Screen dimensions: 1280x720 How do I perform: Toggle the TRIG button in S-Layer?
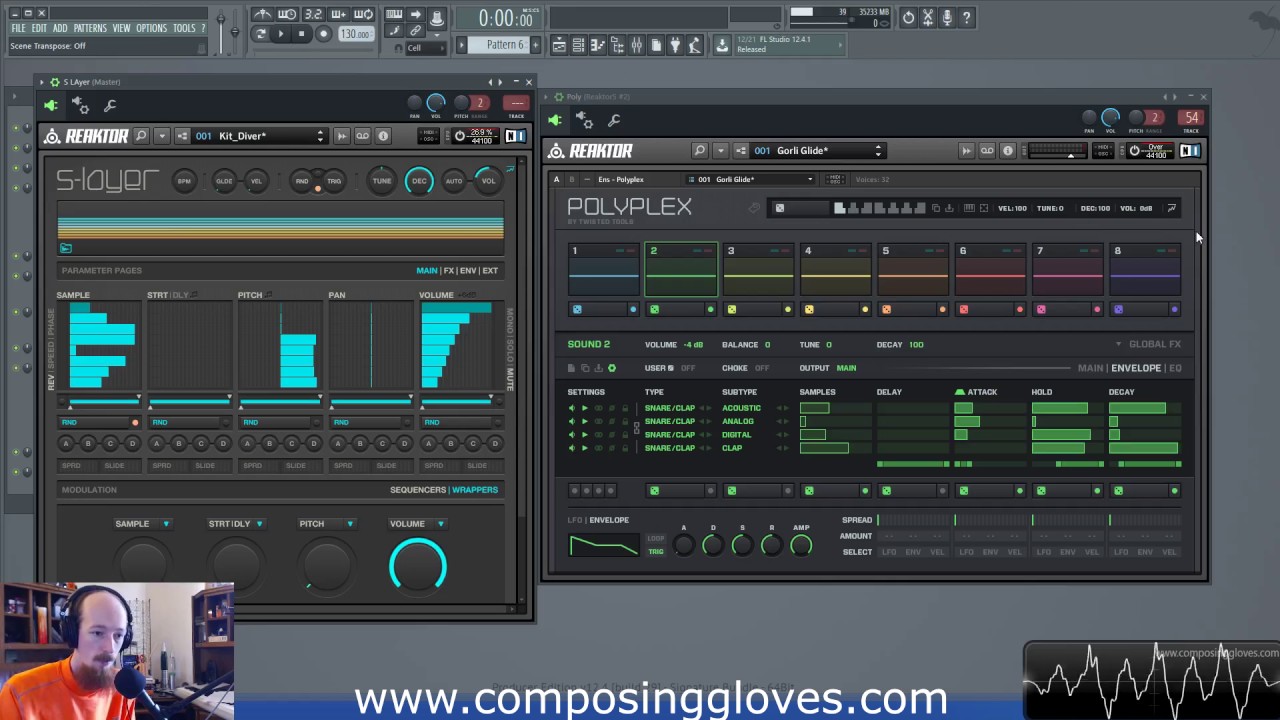334,181
